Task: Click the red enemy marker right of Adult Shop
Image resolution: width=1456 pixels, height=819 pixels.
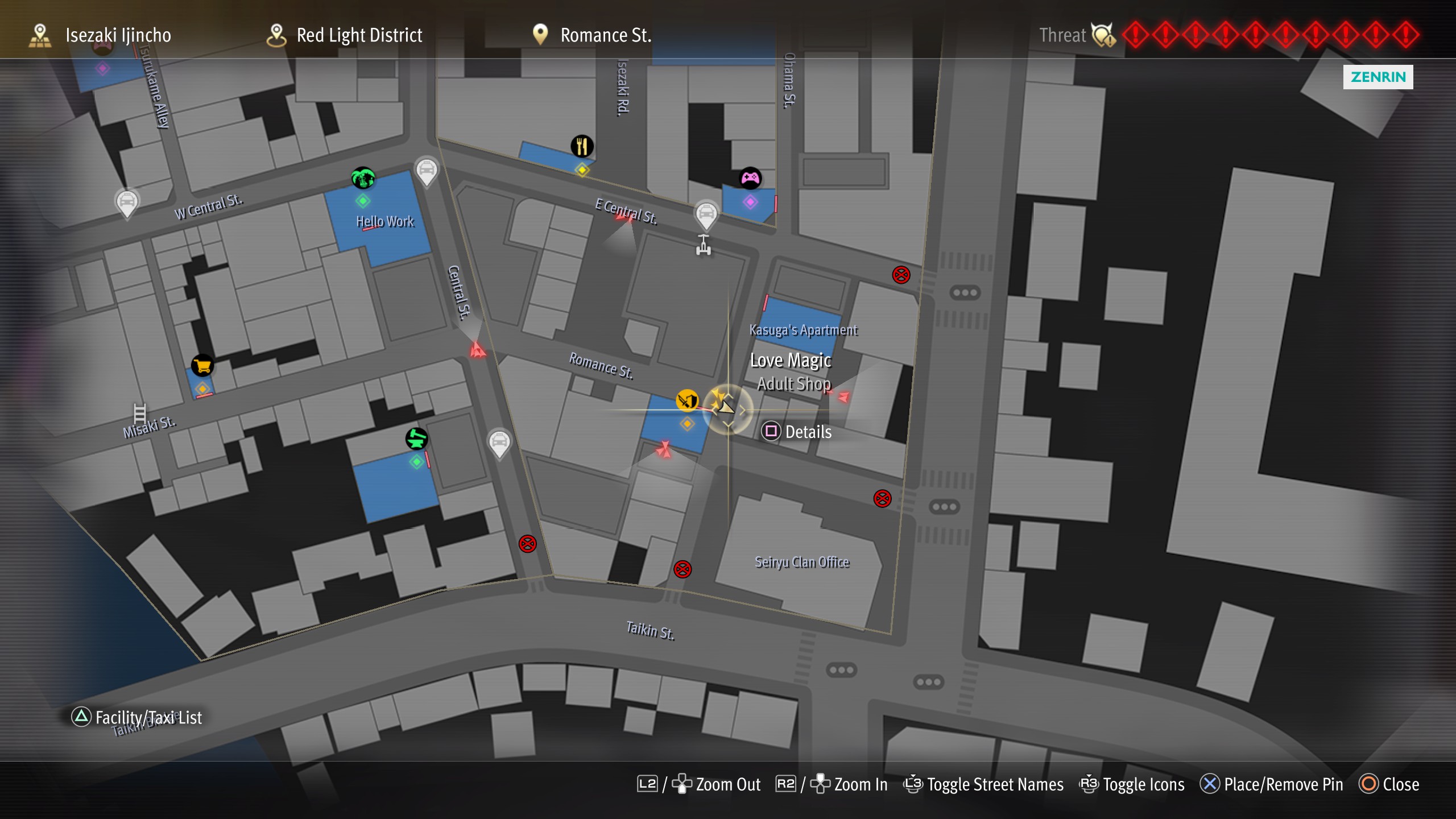Action: (x=843, y=396)
